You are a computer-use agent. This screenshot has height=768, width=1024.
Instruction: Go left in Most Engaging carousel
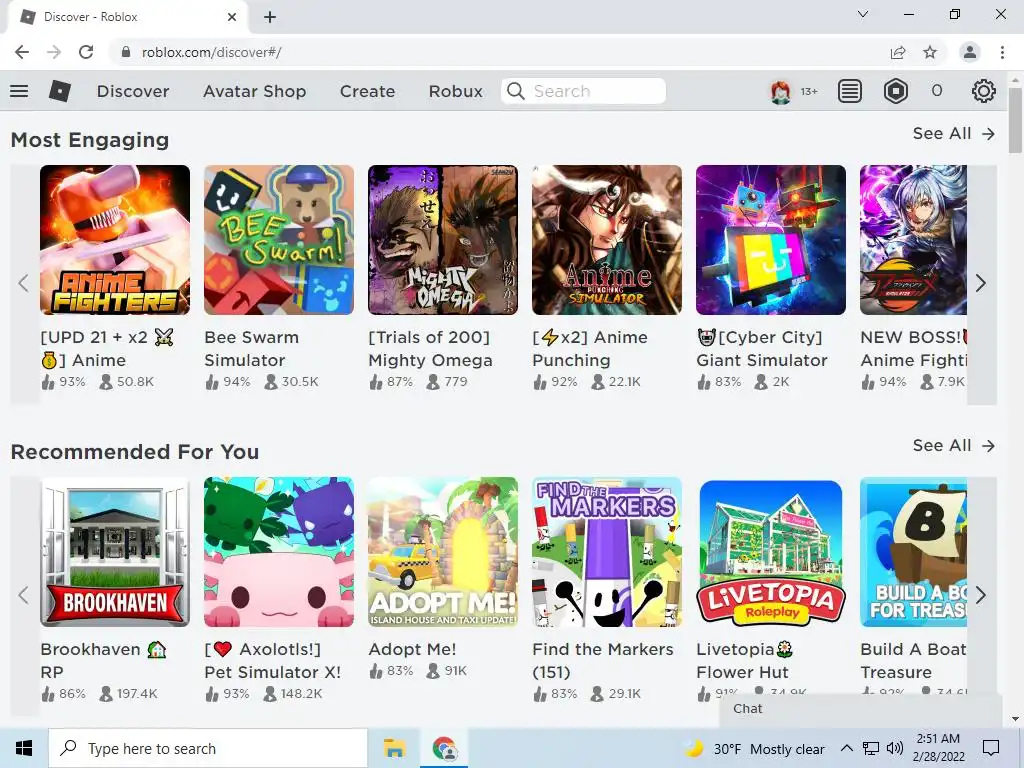[x=24, y=283]
